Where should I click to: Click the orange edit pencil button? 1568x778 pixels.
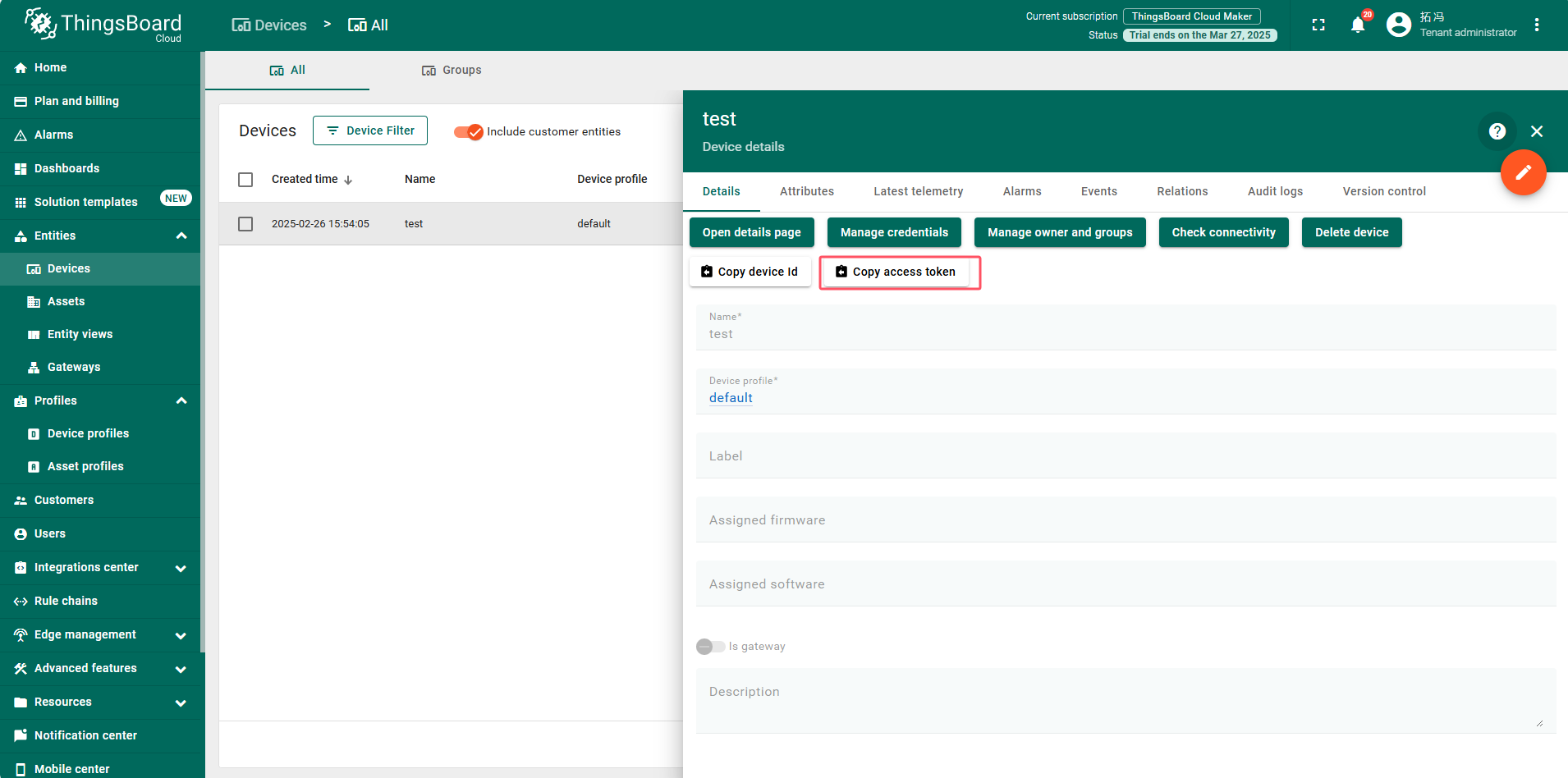click(x=1524, y=172)
